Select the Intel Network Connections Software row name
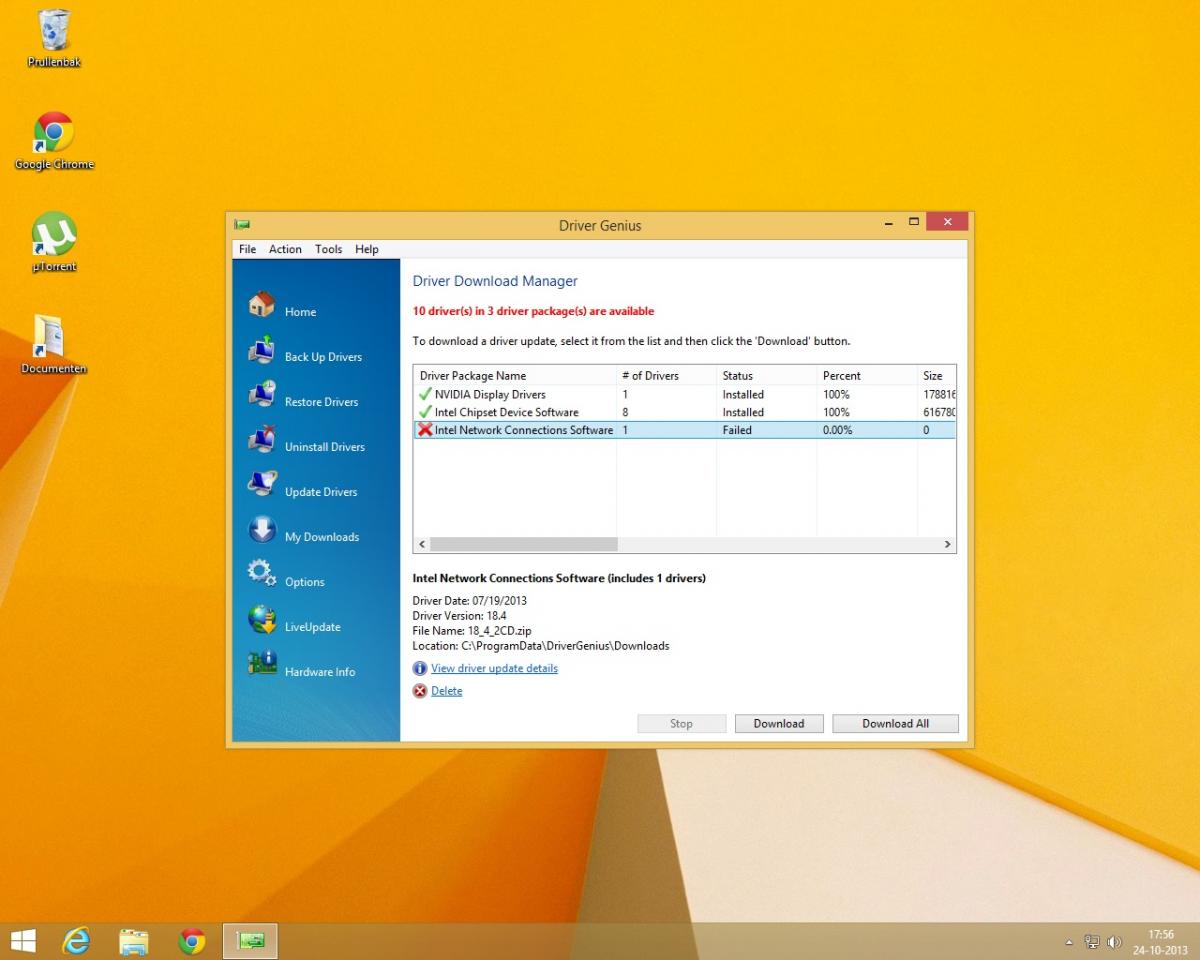 524,430
